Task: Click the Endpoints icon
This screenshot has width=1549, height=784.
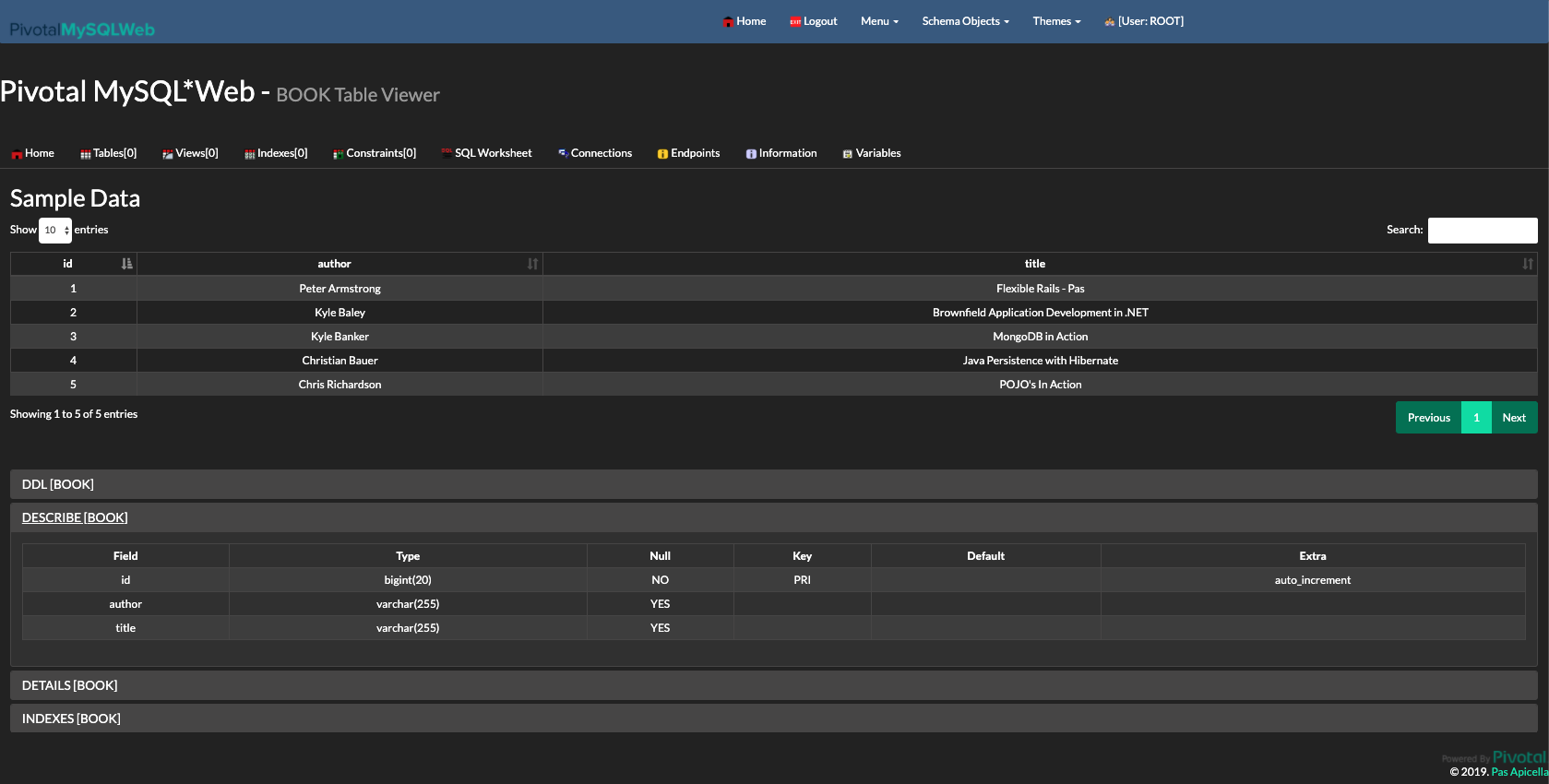Action: (662, 154)
